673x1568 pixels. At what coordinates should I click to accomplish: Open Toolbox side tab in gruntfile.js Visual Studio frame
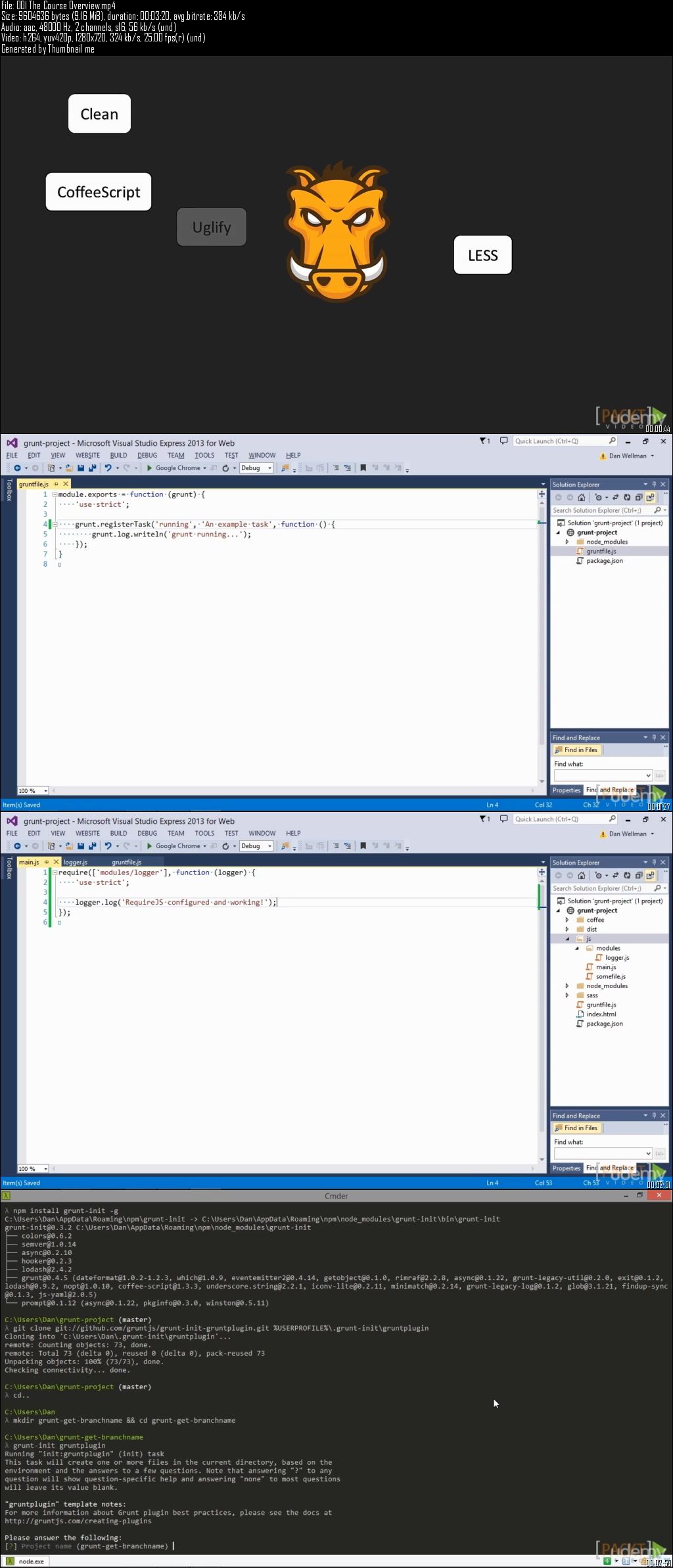pyautogui.click(x=9, y=490)
